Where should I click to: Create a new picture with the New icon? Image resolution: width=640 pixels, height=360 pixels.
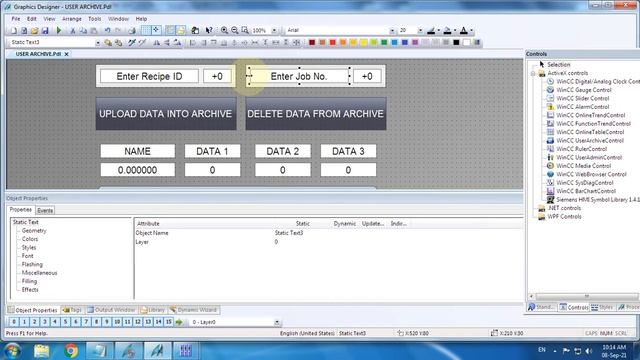pos(13,31)
